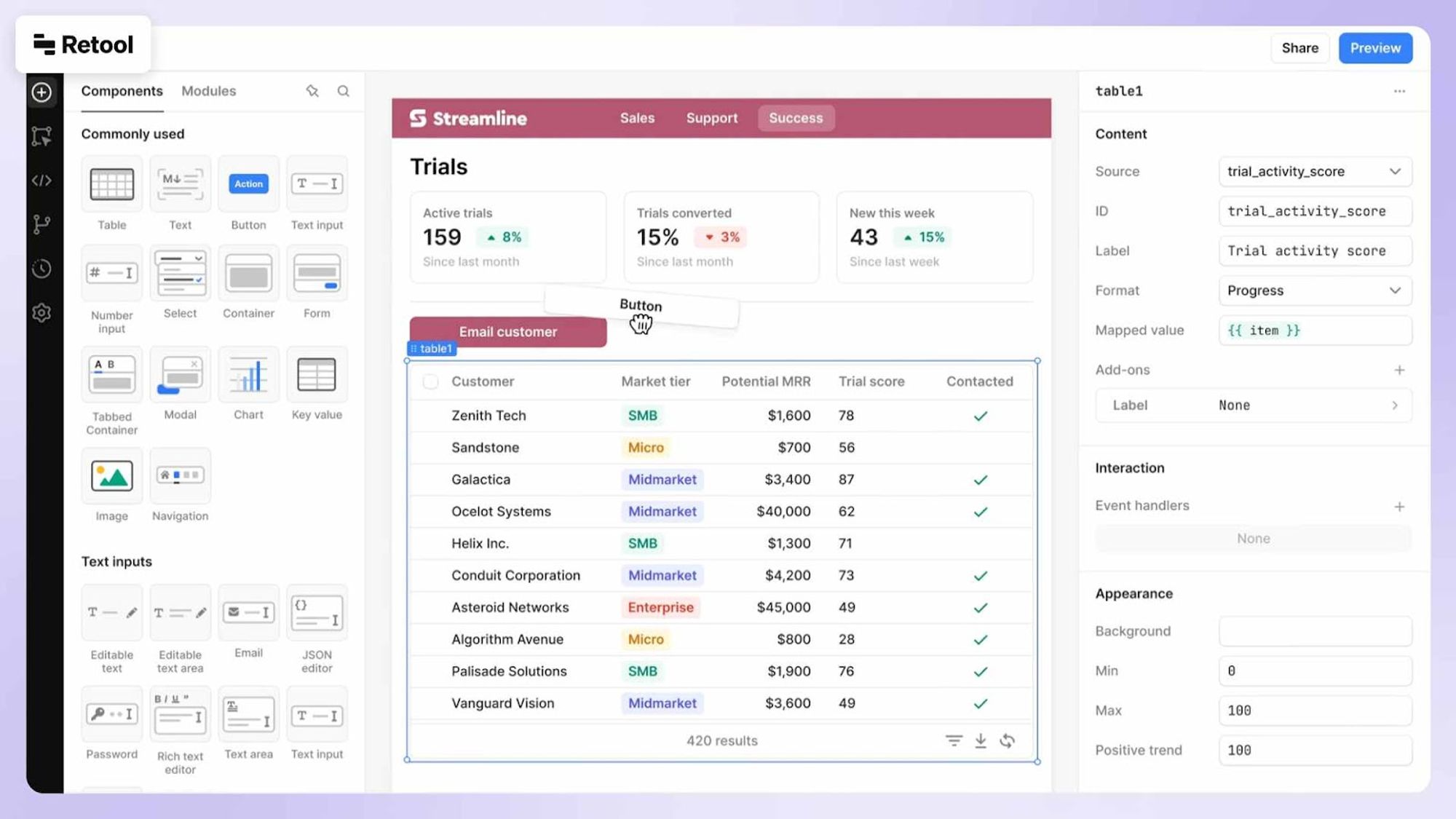This screenshot has height=819, width=1456.
Task: Select the Success navigation item
Action: click(796, 118)
